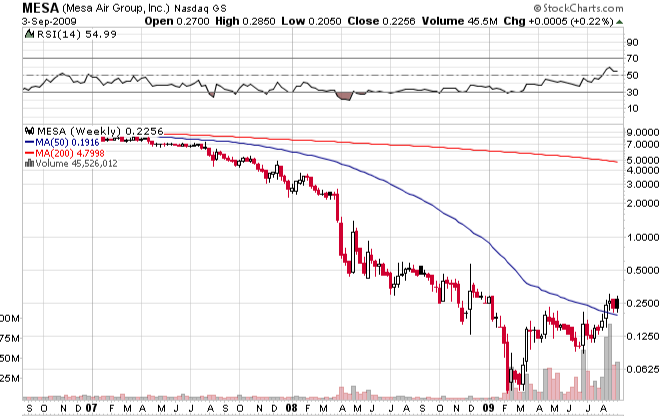Image resolution: width=665 pixels, height=416 pixels.
Task: Click the volume axis label 75M
Action: click(10, 338)
